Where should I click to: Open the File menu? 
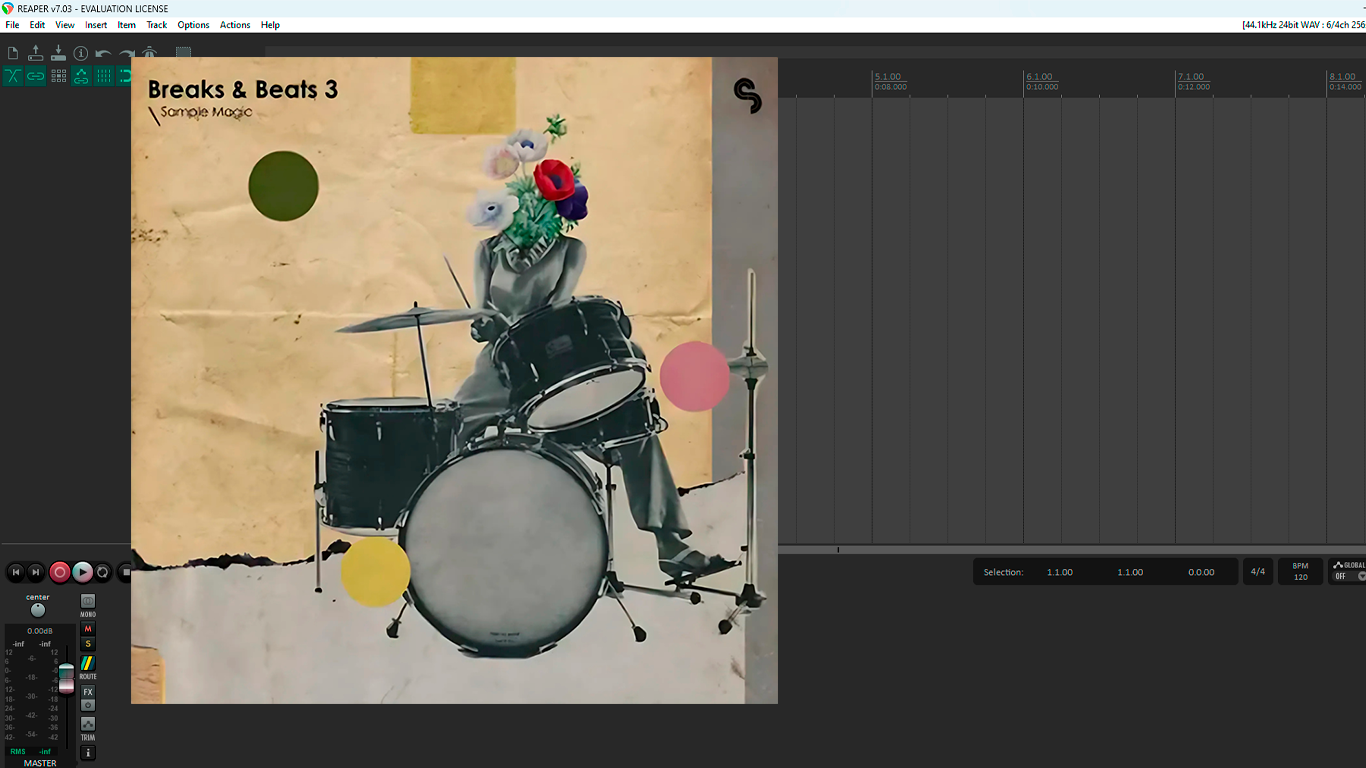pyautogui.click(x=12, y=25)
